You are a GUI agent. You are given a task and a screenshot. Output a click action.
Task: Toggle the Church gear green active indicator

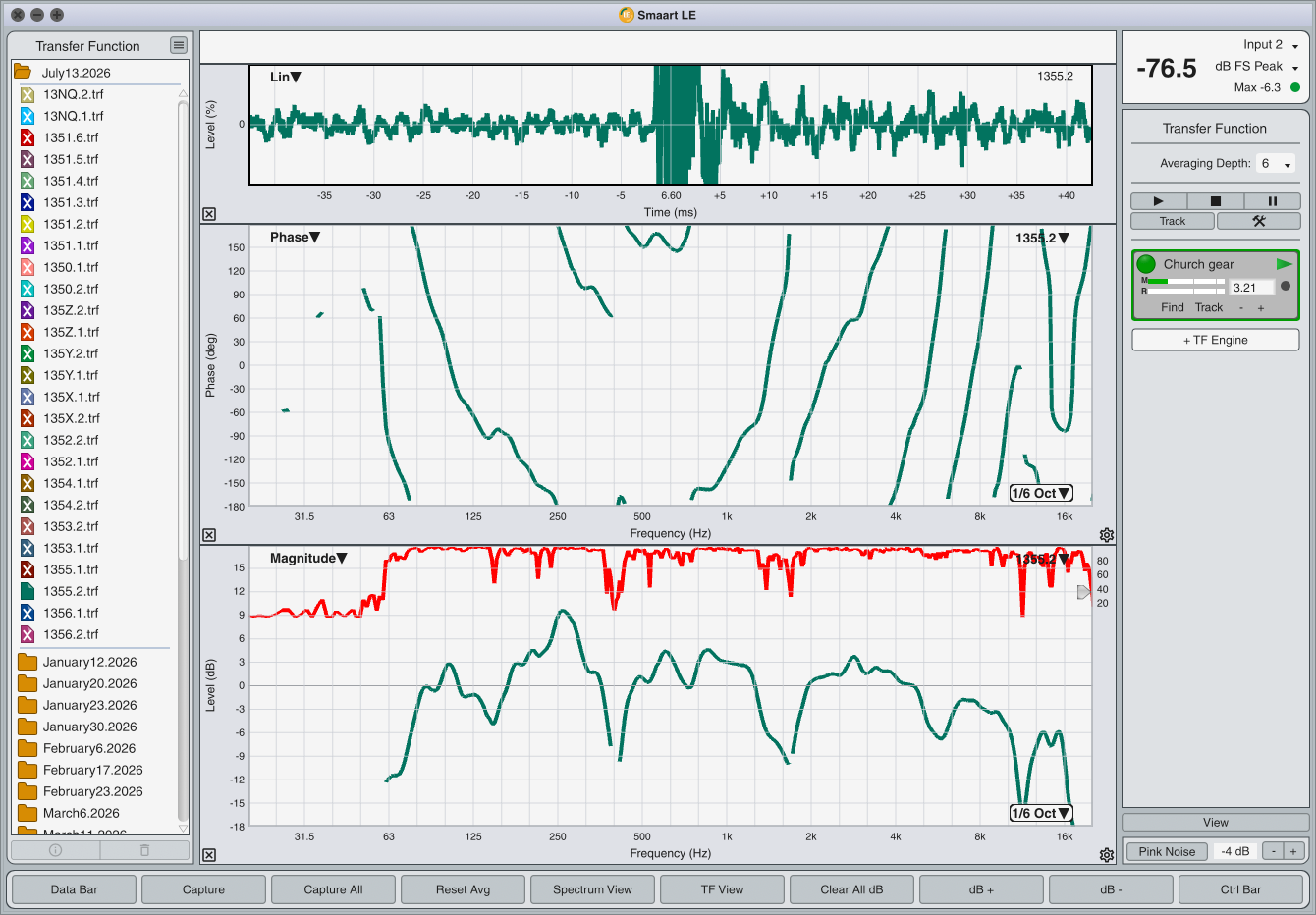(x=1146, y=264)
